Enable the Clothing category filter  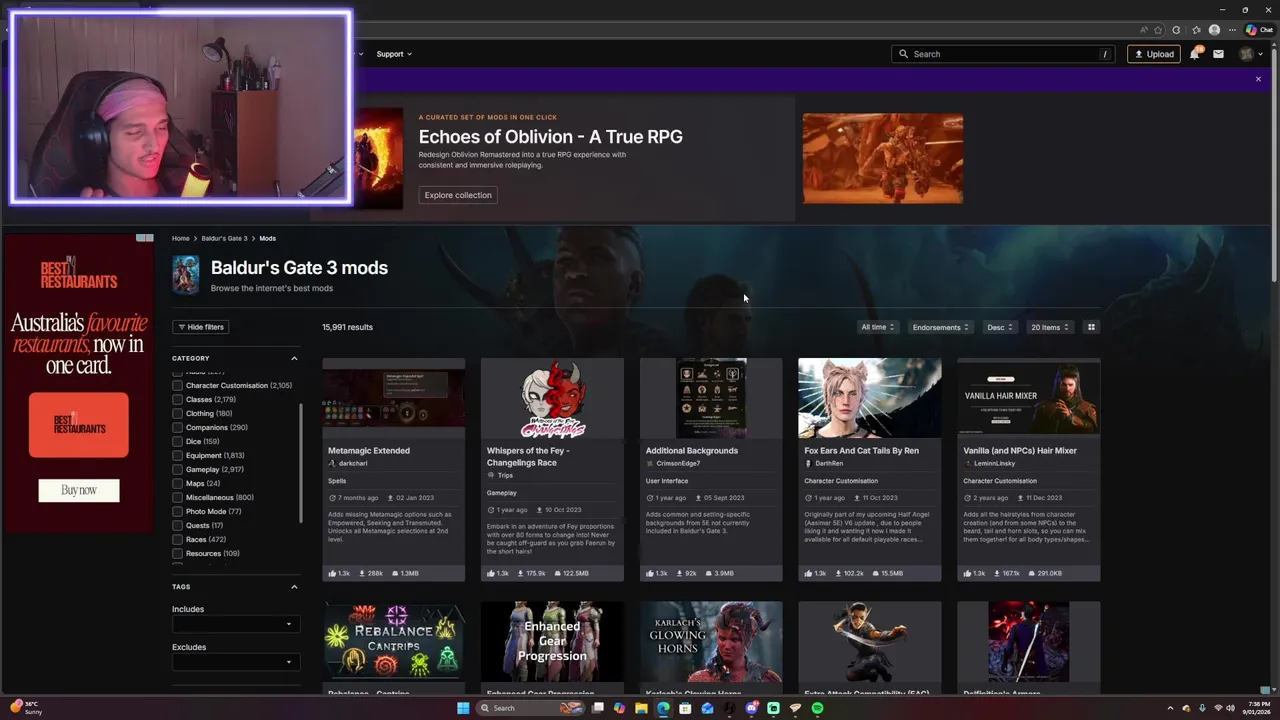tap(177, 413)
